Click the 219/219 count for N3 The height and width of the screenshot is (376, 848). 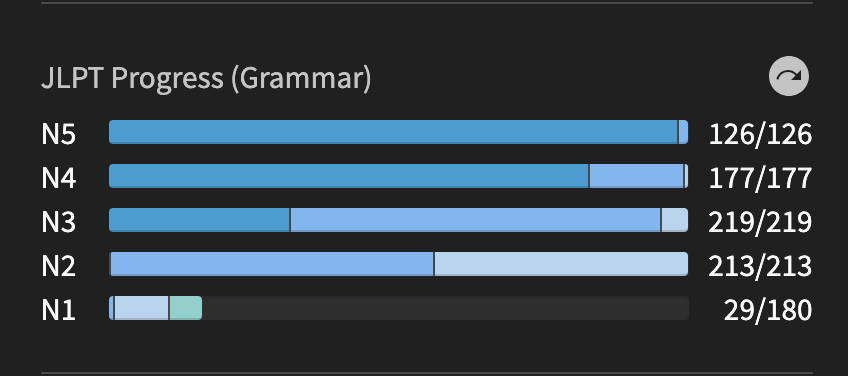point(760,222)
